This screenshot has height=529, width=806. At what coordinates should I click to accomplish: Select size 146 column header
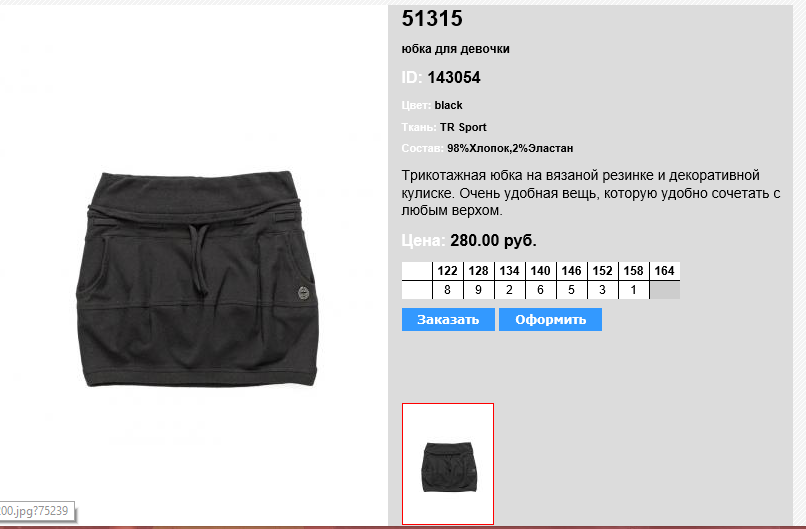pyautogui.click(x=571, y=271)
